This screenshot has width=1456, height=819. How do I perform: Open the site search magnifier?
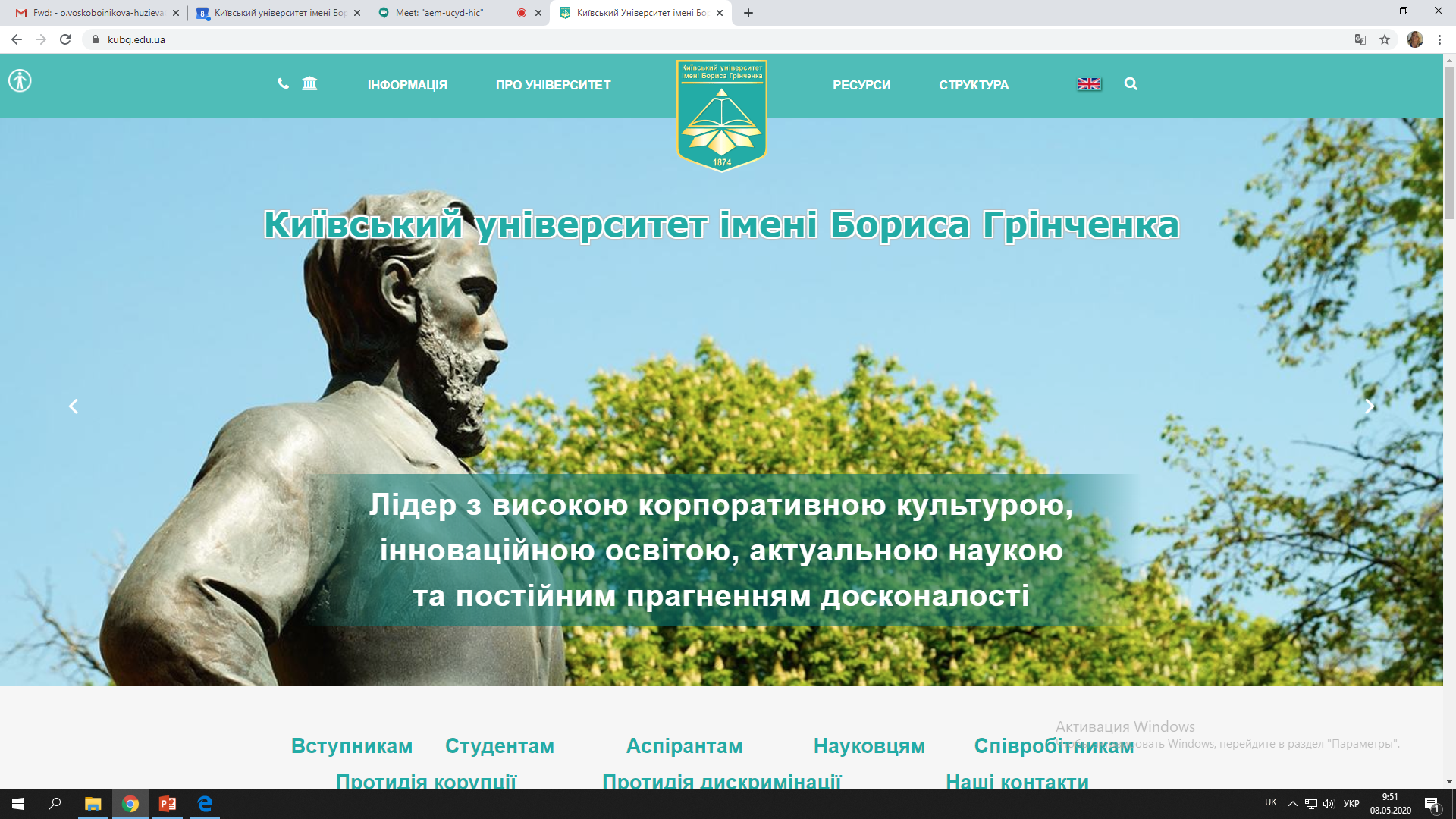coord(1131,84)
